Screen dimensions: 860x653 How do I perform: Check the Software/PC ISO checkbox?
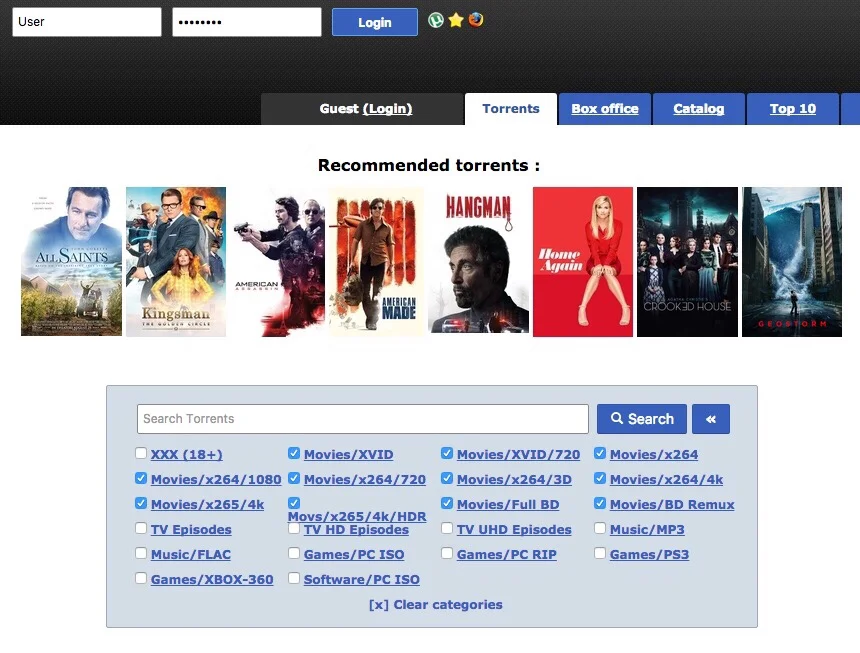coord(294,578)
